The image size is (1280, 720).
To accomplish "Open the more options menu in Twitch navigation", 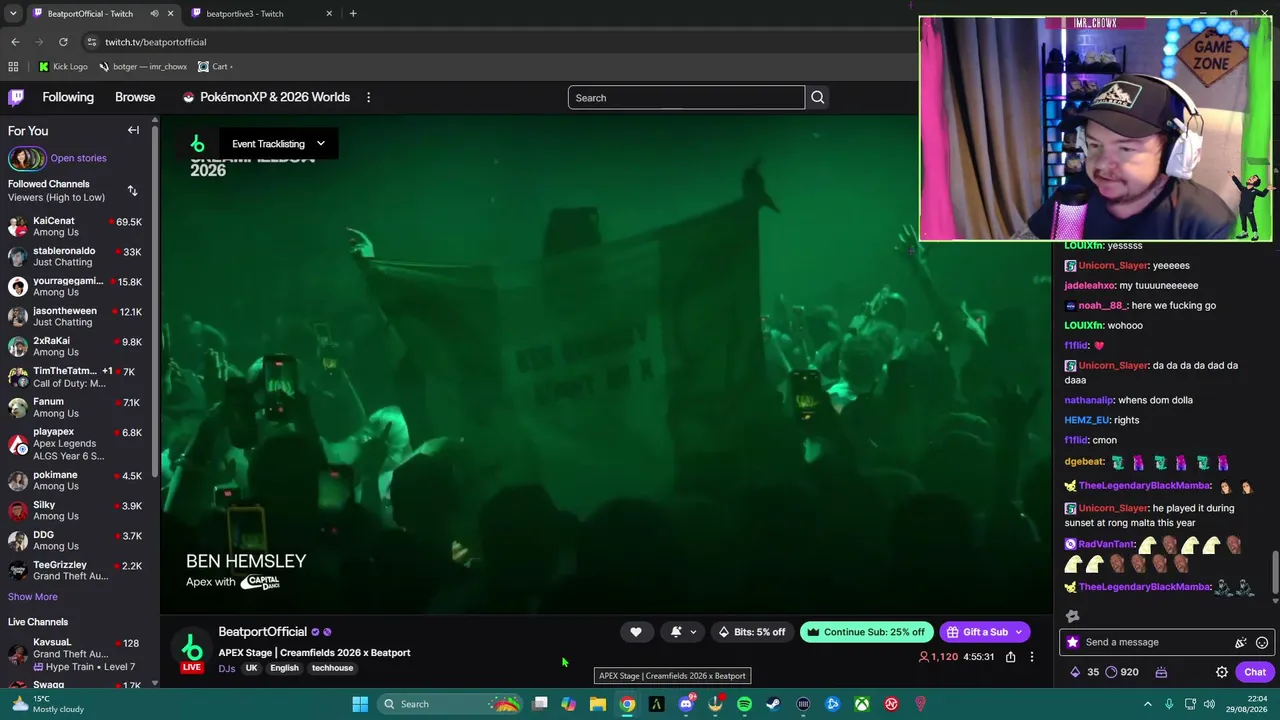I will coord(368,97).
